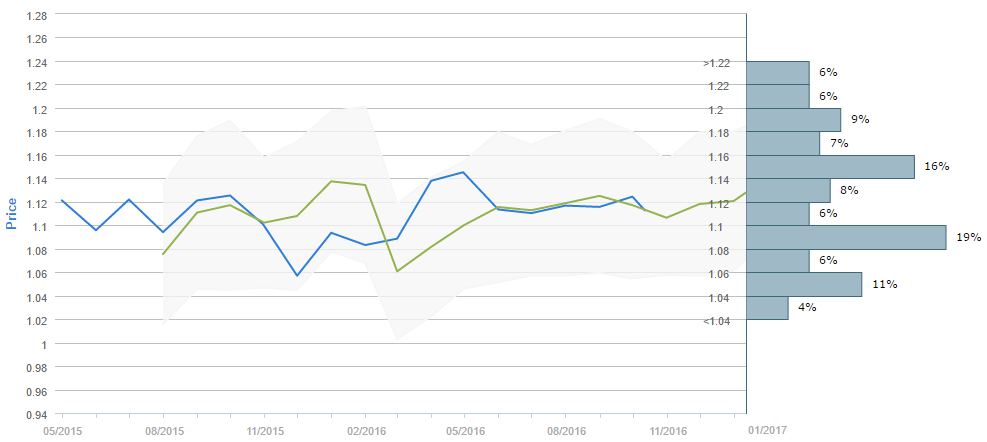This screenshot has height=442, width=987.
Task: Select the 8% histogram bar
Action: point(788,190)
